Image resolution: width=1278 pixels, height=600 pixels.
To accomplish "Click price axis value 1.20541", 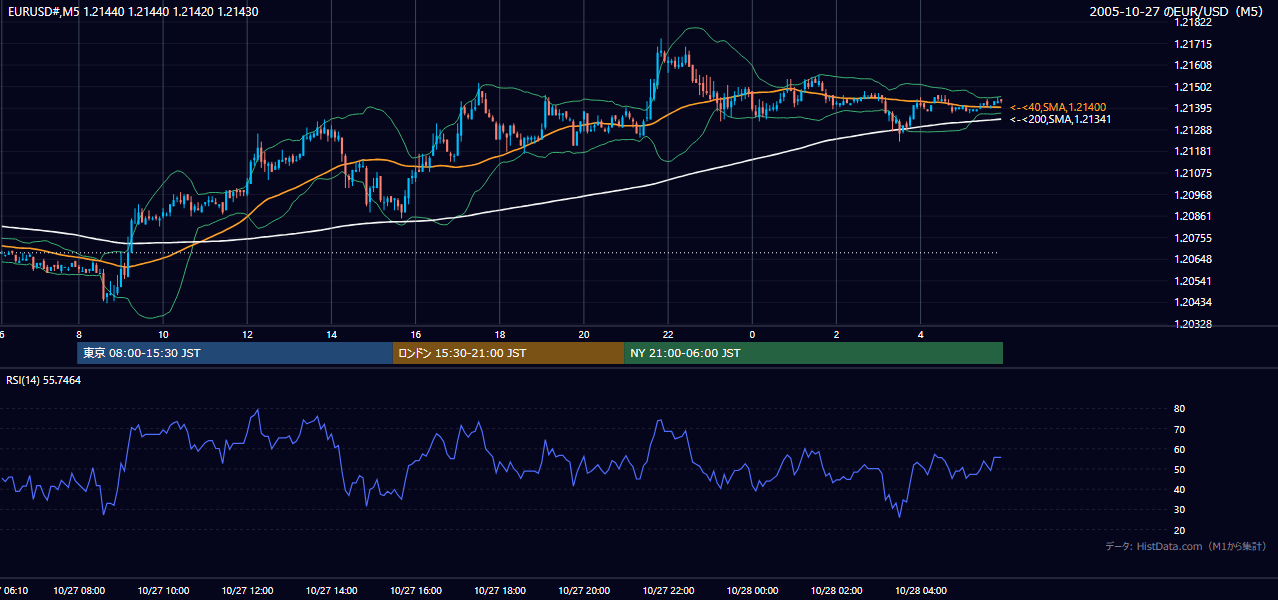I will [x=1193, y=281].
